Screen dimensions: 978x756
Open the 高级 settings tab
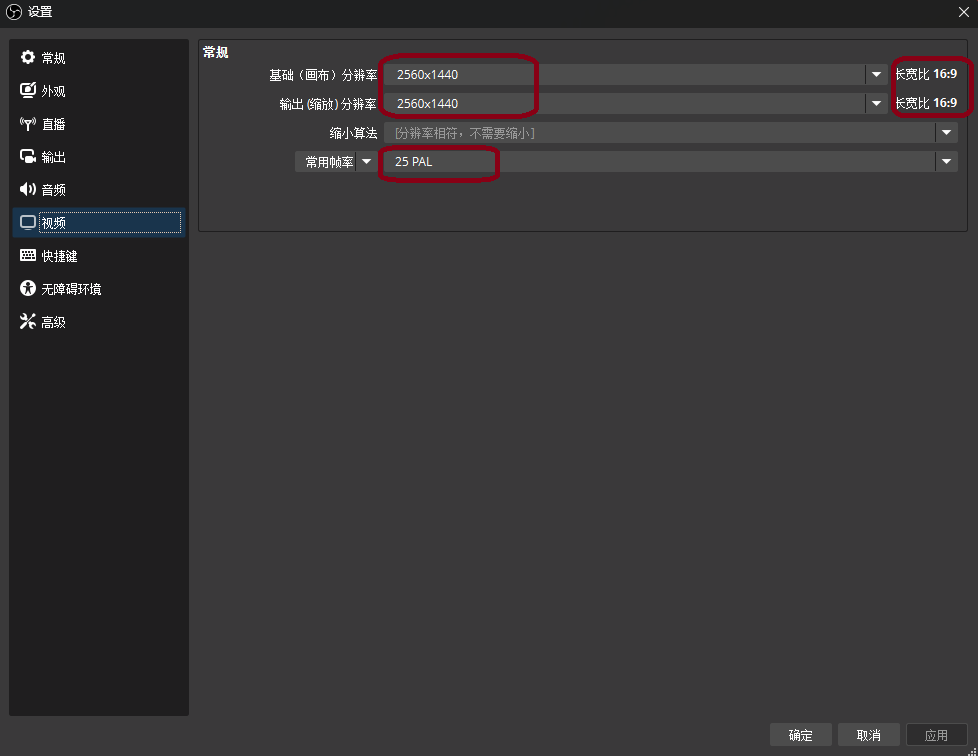(x=99, y=322)
